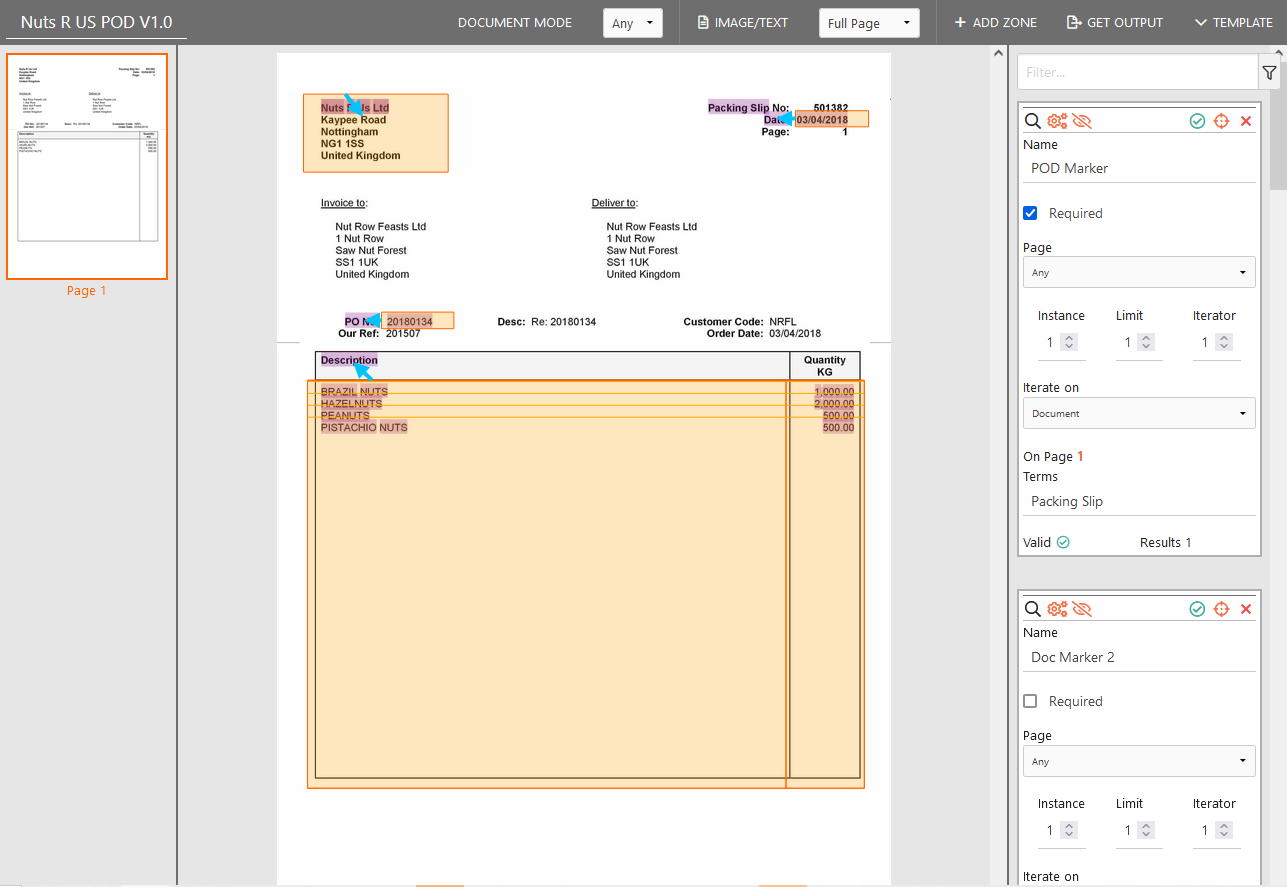Open Page dropdown in Doc Marker 2 panel
Image resolution: width=1287 pixels, height=887 pixels.
tap(1139, 761)
